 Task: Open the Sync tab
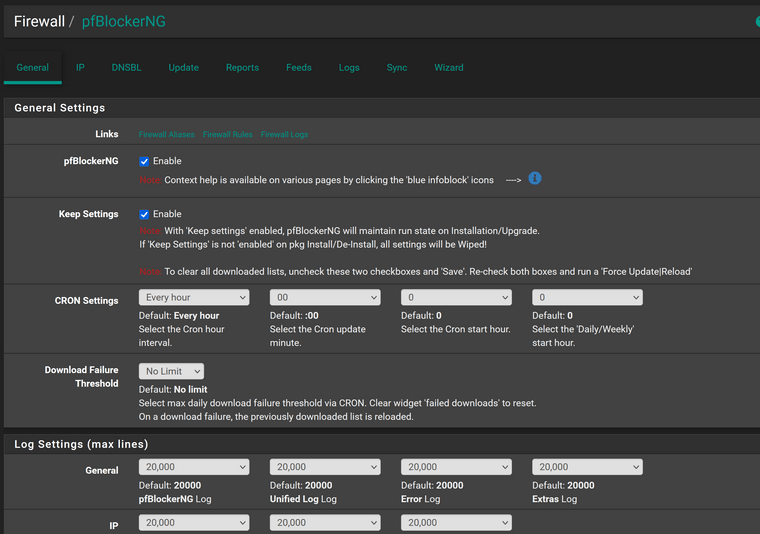[396, 67]
